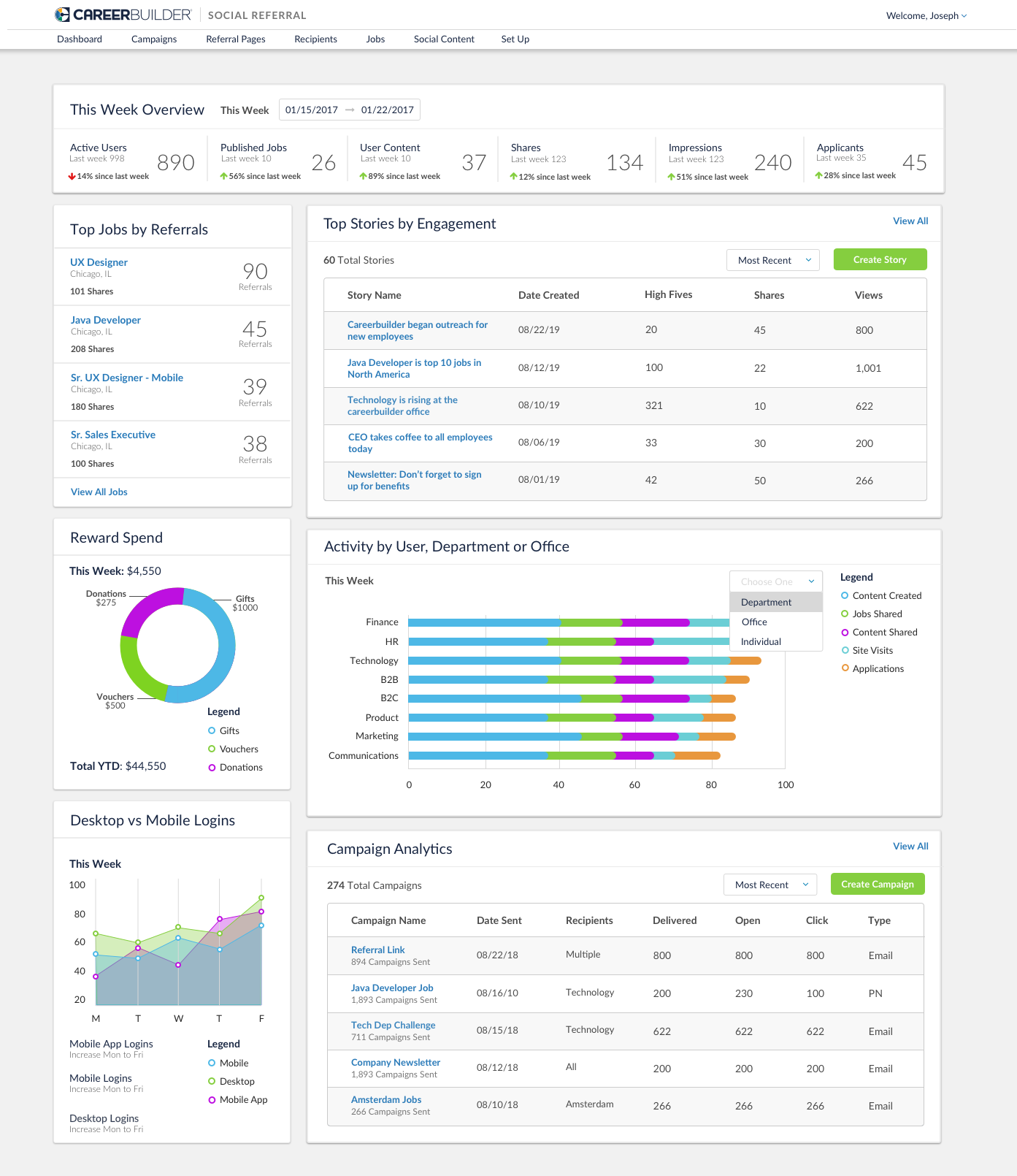Click the Create Campaign button
The height and width of the screenshot is (1176, 1017).
(x=878, y=884)
